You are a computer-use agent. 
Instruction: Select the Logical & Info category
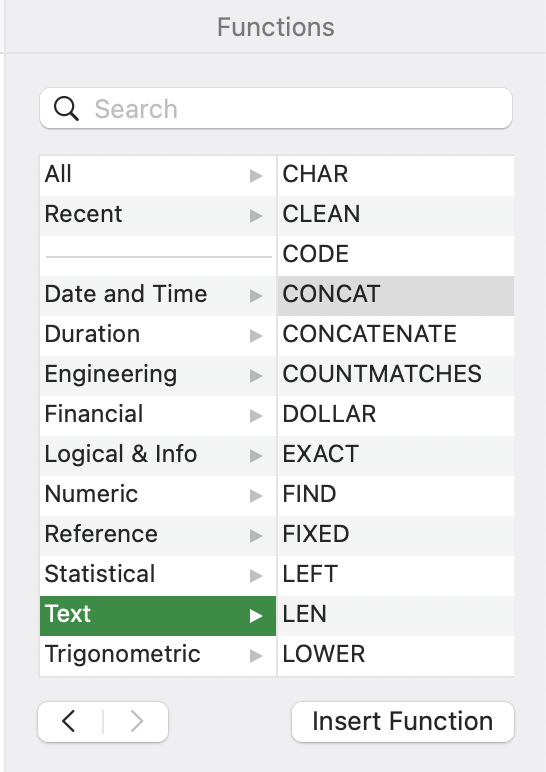pos(158,455)
